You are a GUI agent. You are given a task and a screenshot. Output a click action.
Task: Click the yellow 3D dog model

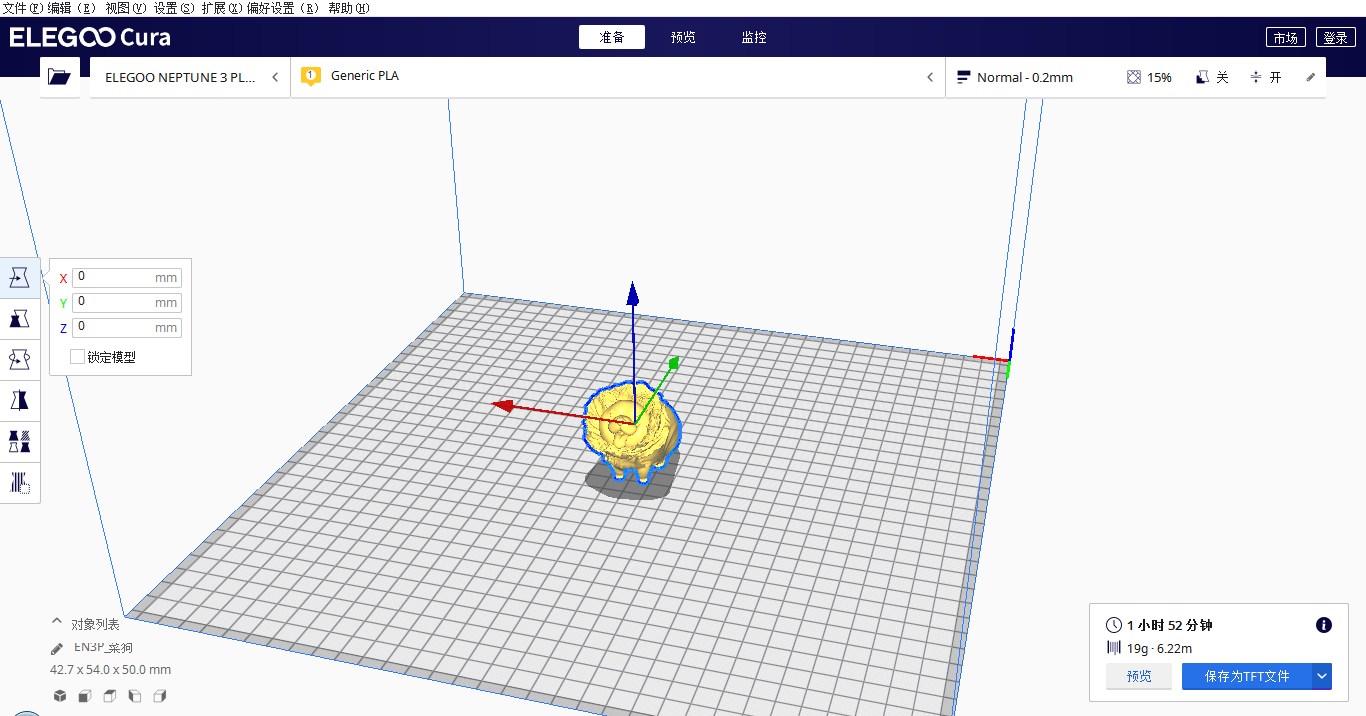[630, 430]
